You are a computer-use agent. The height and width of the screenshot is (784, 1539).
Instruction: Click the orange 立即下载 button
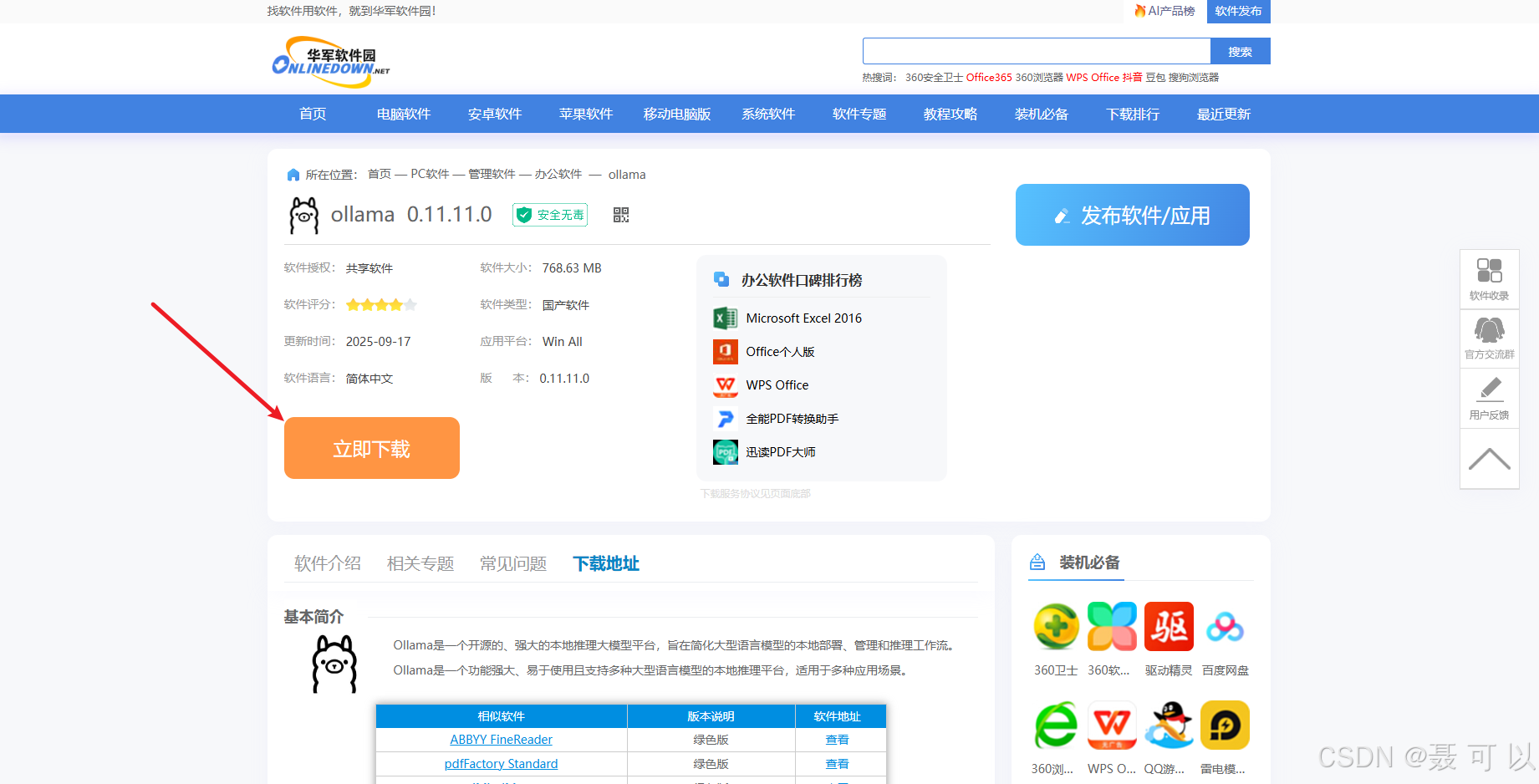click(x=372, y=448)
